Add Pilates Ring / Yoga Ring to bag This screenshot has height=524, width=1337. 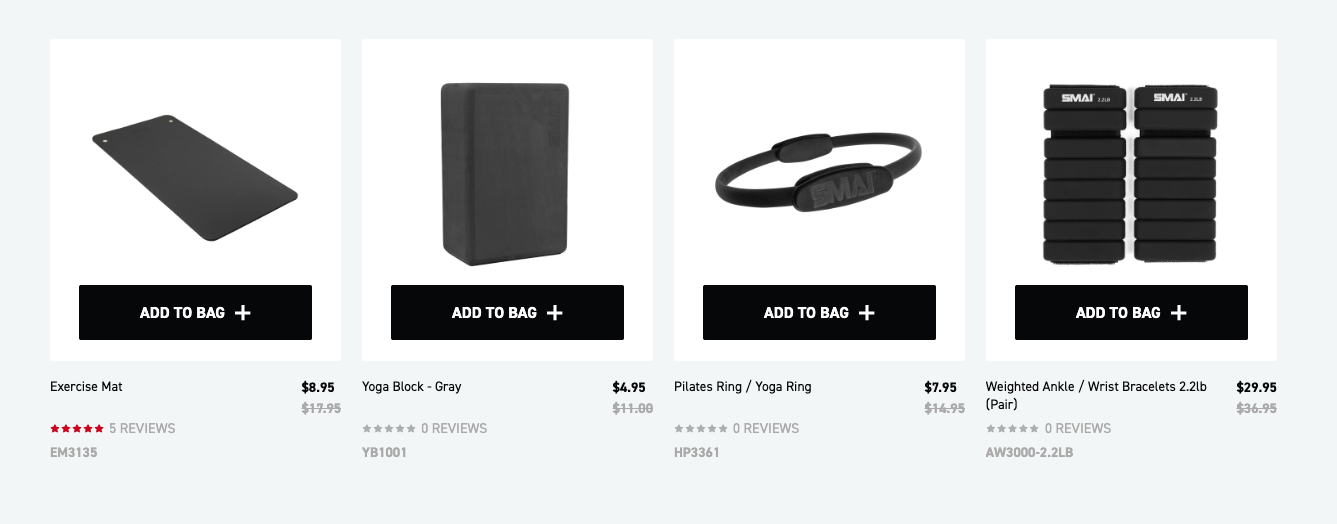pos(818,313)
